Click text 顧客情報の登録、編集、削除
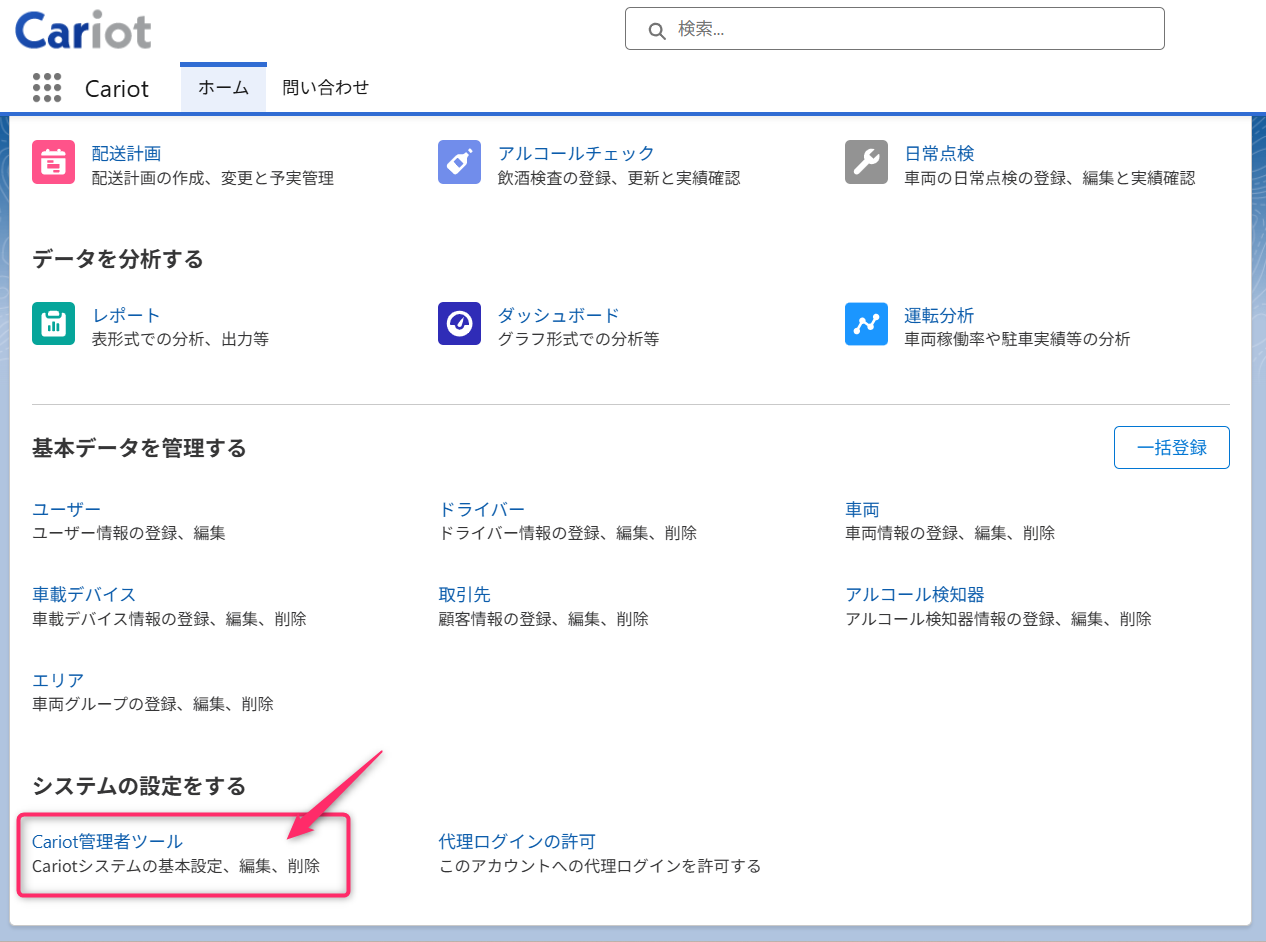Viewport: 1266px width, 942px height. pos(544,620)
